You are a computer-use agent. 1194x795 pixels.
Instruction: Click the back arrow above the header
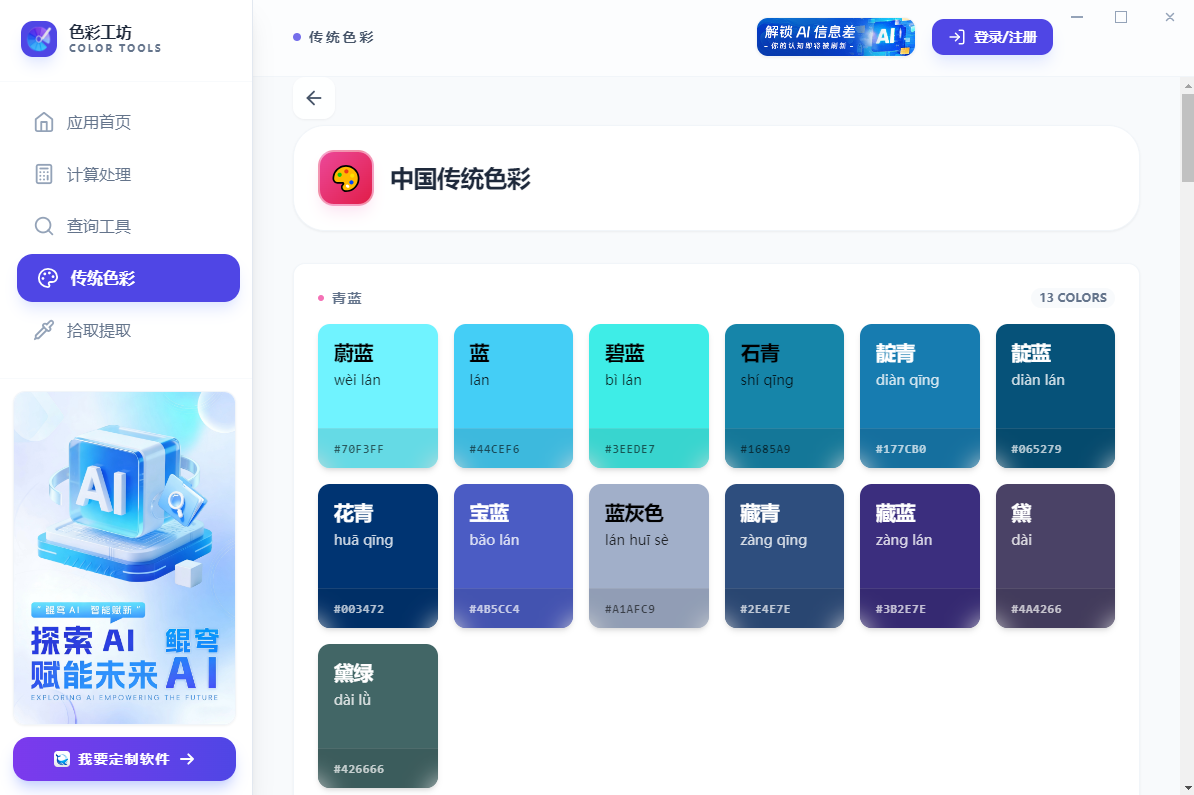pyautogui.click(x=314, y=98)
